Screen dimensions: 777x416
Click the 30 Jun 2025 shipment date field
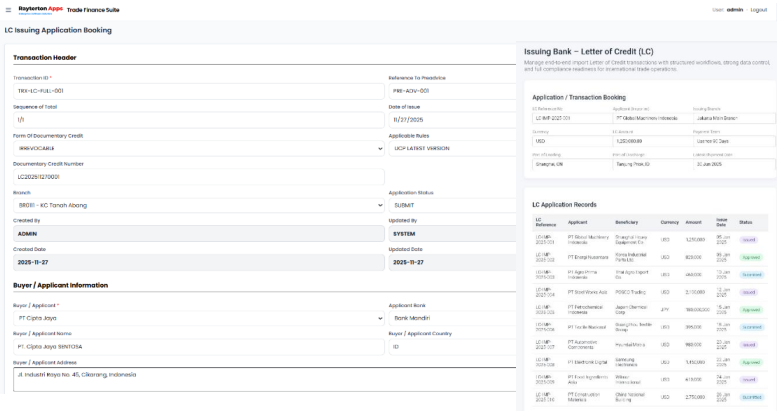pyautogui.click(x=734, y=165)
